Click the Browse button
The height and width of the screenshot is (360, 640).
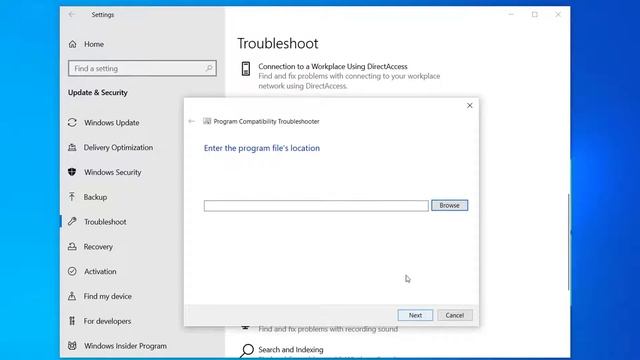click(449, 205)
